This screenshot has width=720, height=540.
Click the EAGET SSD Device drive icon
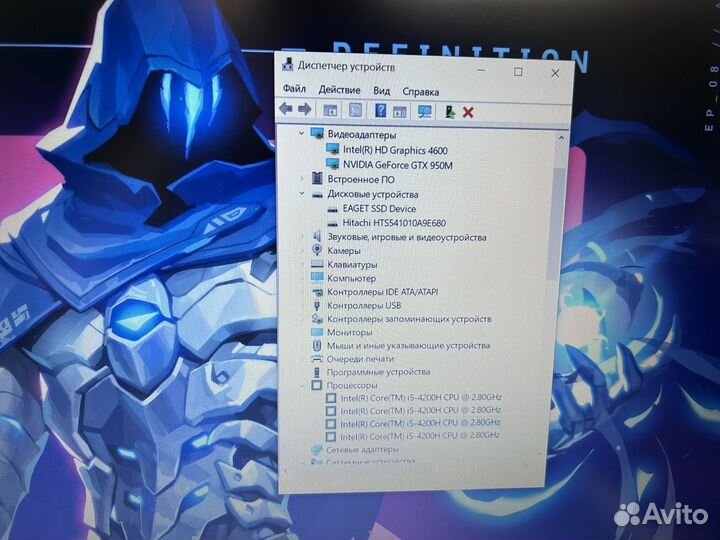[x=332, y=209]
